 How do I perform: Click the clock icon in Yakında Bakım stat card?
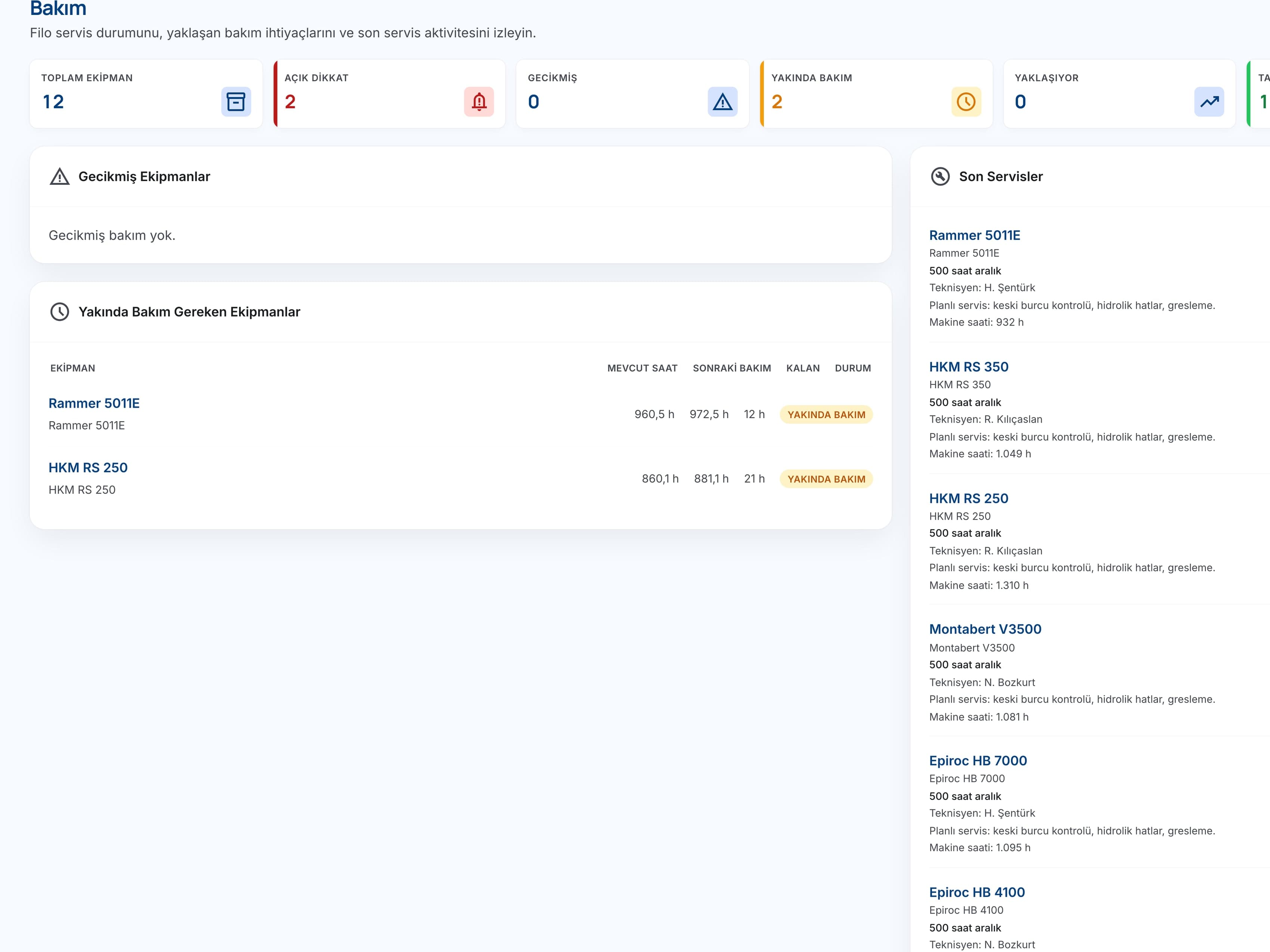(966, 102)
